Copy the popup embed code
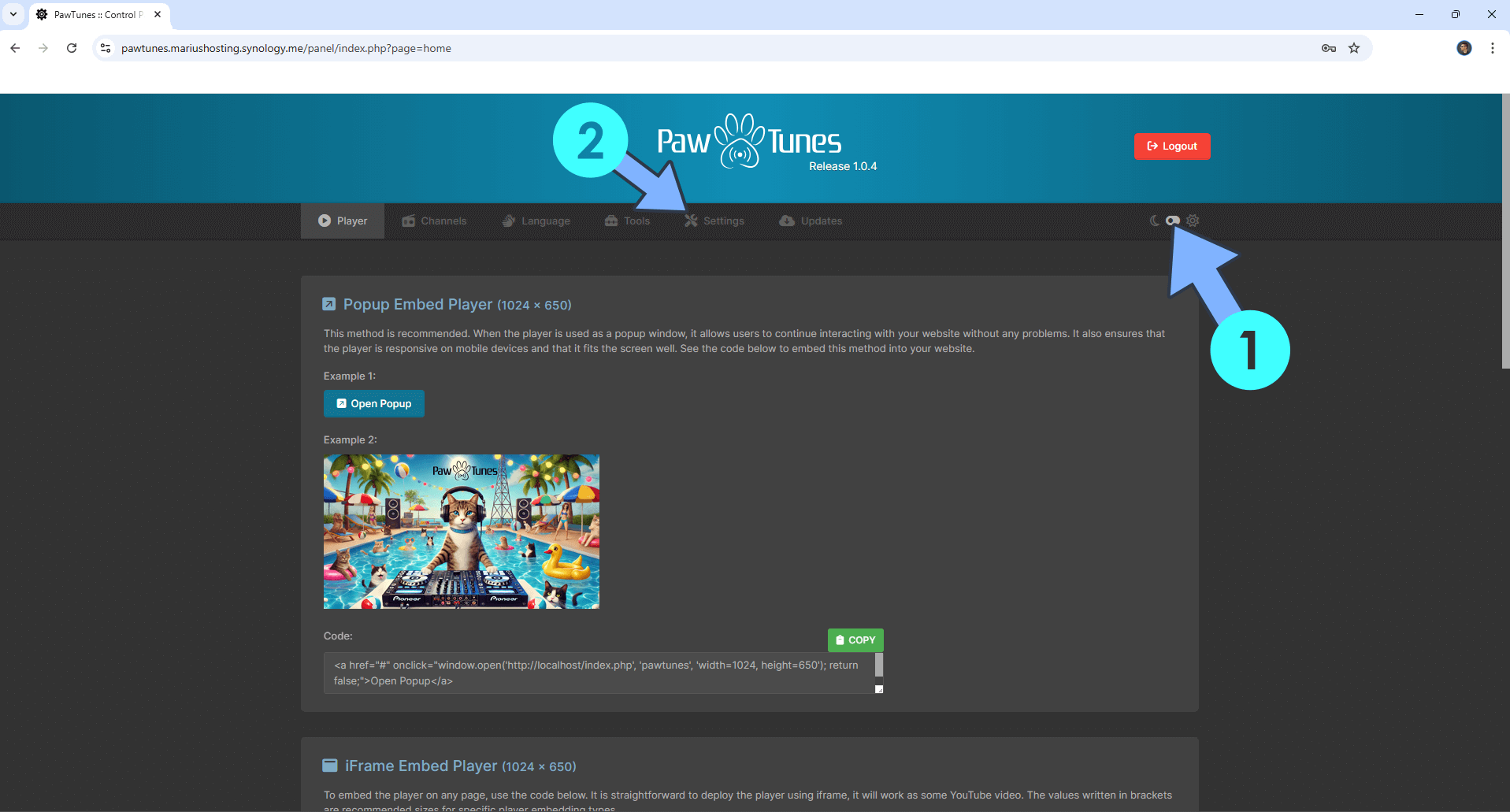The image size is (1510, 812). tap(855, 640)
